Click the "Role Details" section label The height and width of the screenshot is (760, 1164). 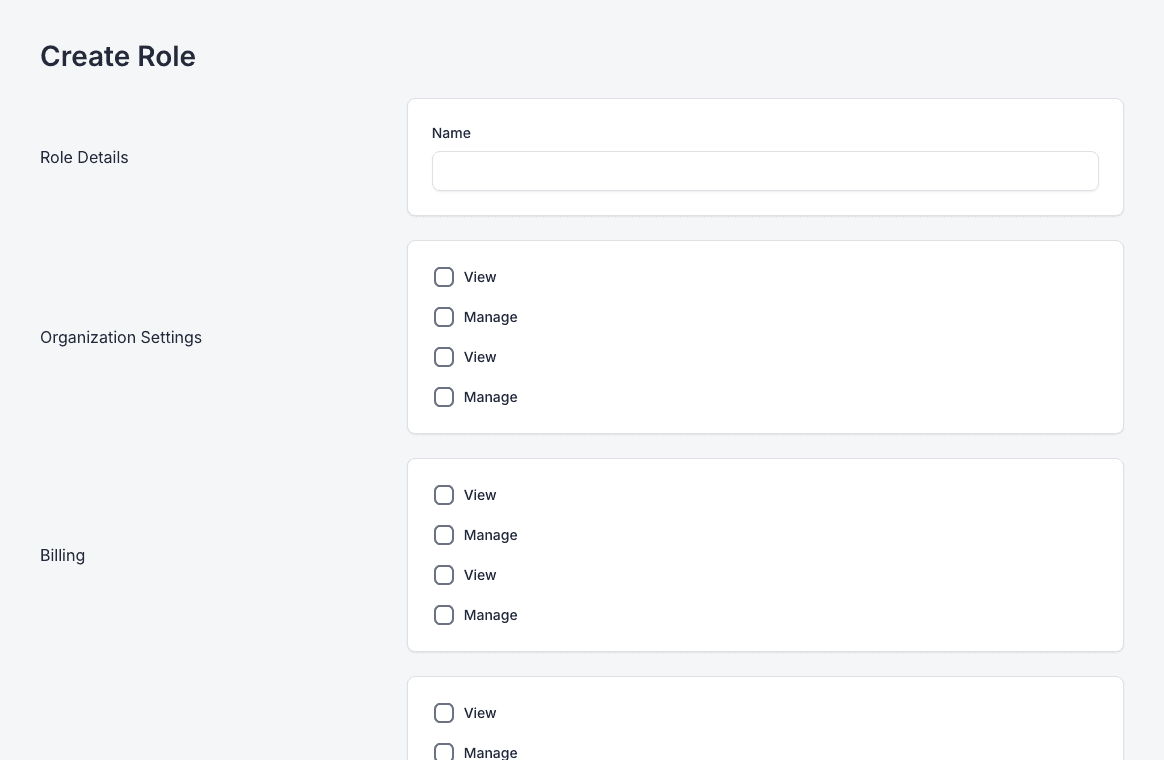tap(84, 157)
